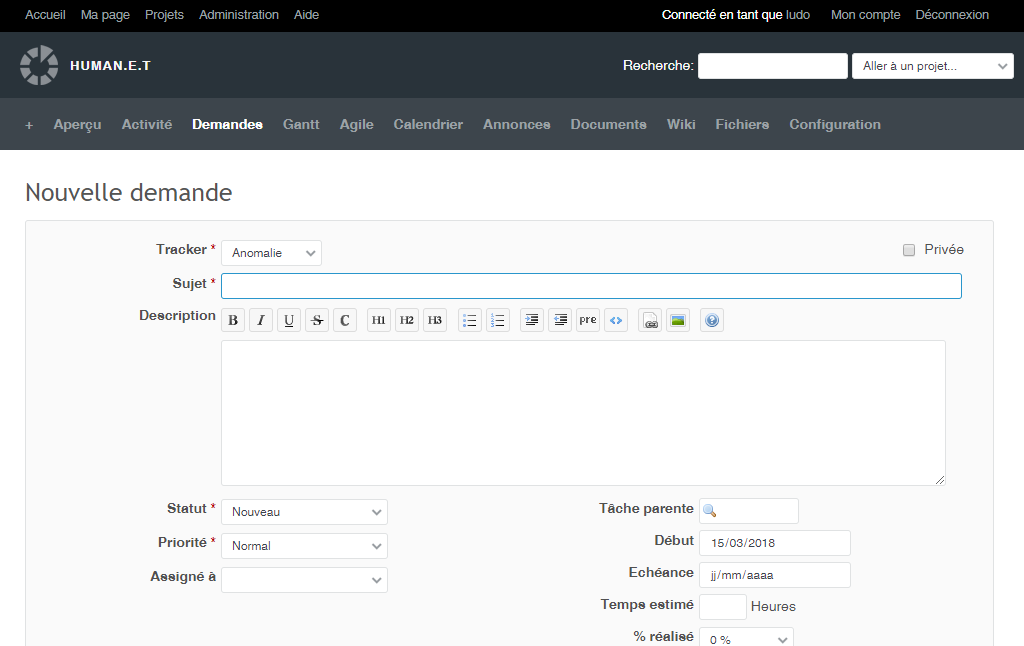The width and height of the screenshot is (1024, 646).
Task: Open Aide help link
Action: 306,14
